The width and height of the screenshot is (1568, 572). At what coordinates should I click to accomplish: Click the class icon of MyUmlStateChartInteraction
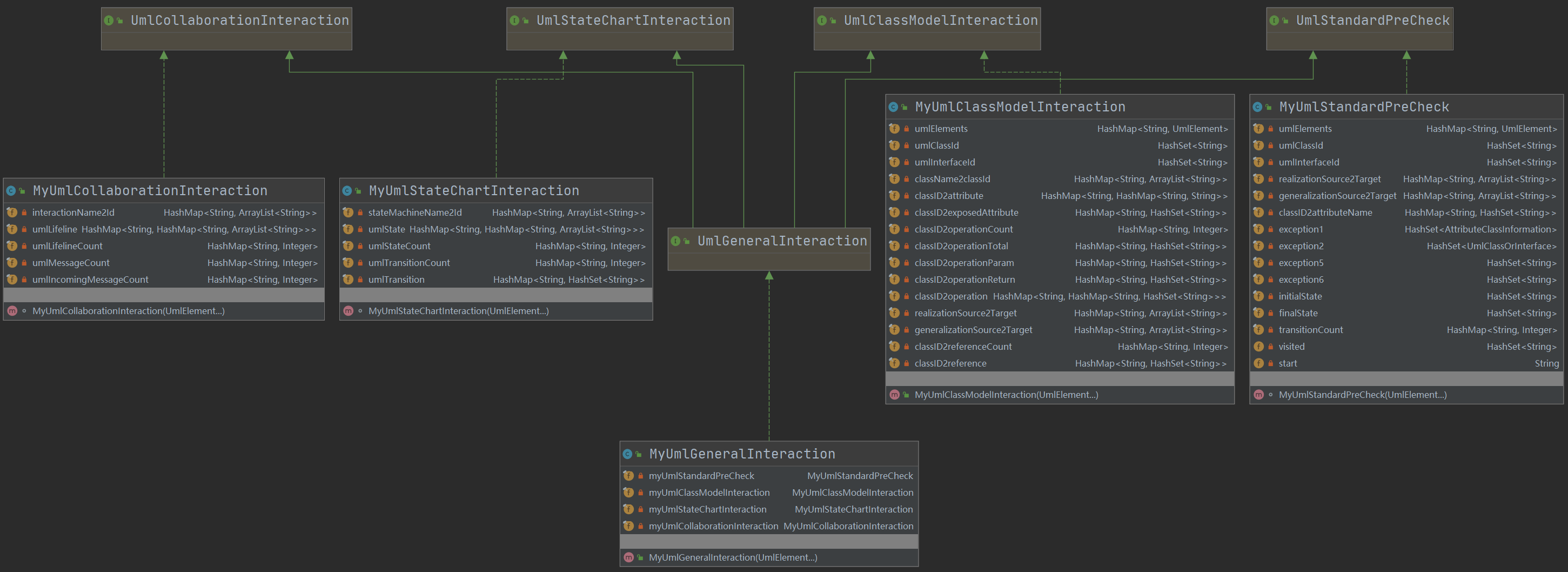coord(347,191)
